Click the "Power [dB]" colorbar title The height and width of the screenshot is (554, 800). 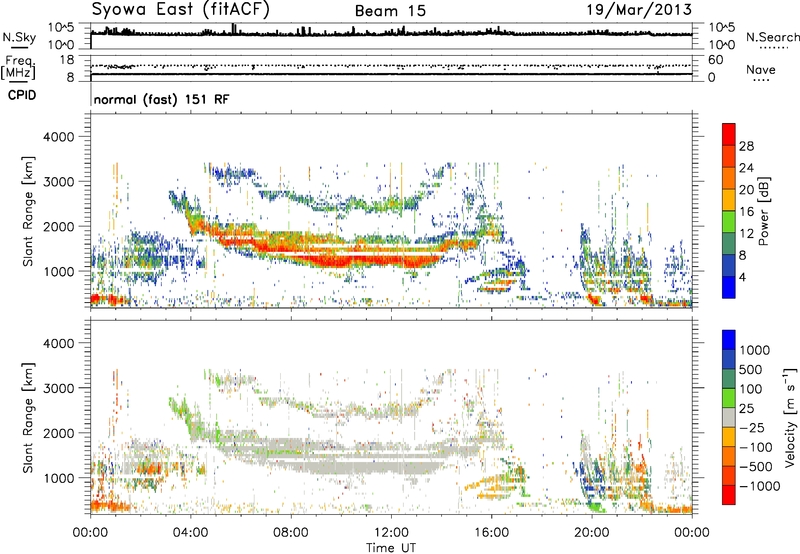(763, 211)
